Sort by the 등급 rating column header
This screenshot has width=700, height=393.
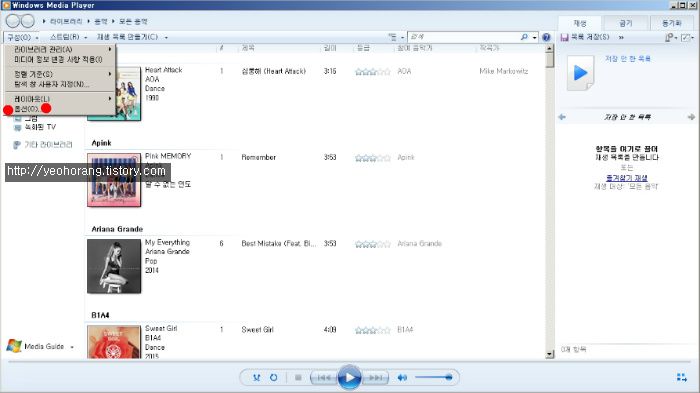363,48
